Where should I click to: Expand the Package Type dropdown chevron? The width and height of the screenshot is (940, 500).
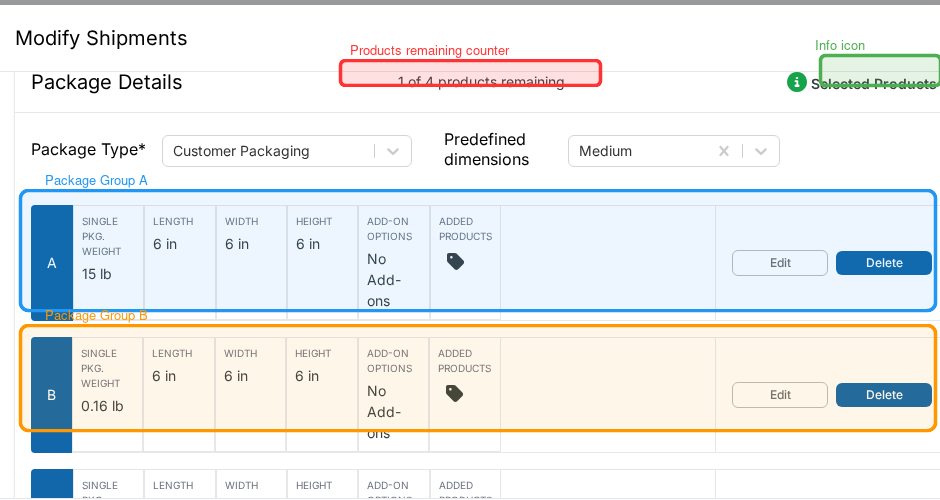(x=393, y=151)
